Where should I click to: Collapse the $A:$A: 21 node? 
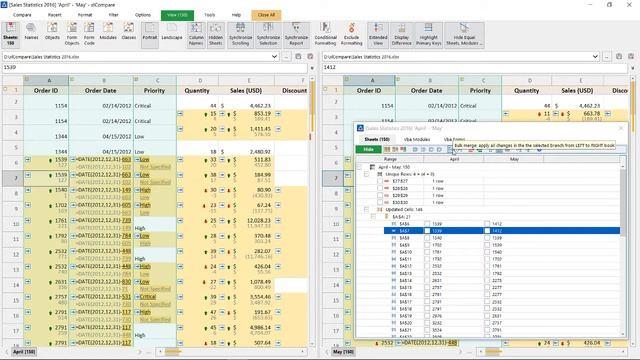(373, 216)
